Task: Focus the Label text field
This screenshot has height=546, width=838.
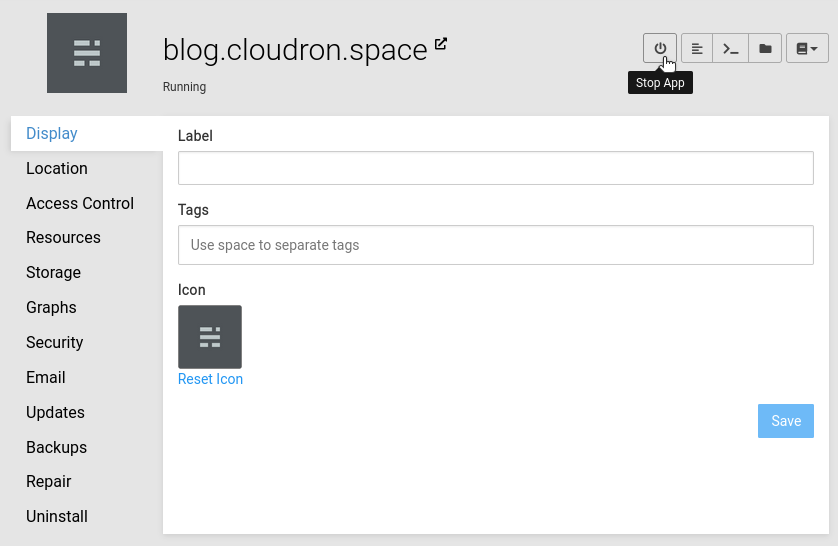Action: click(495, 168)
